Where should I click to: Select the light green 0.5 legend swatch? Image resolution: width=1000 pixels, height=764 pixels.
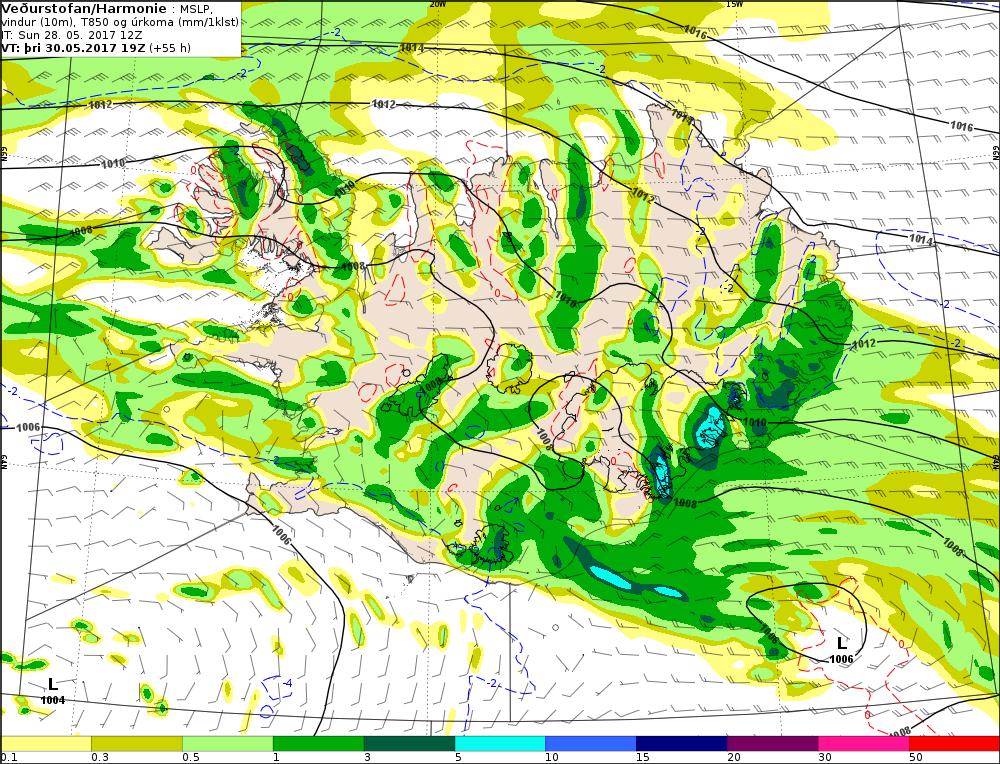tap(228, 743)
